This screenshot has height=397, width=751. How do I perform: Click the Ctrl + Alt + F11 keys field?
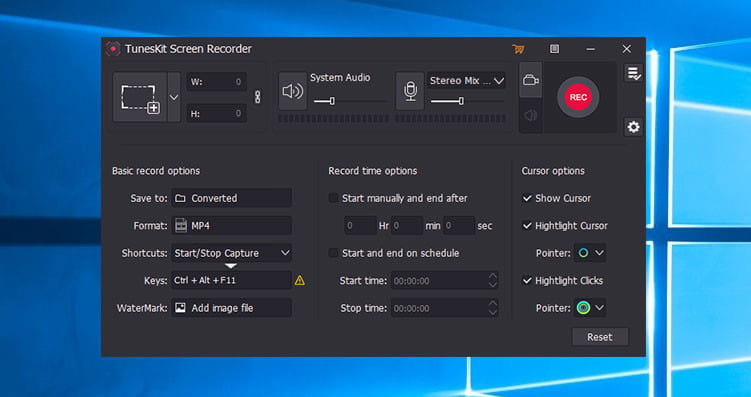(231, 280)
